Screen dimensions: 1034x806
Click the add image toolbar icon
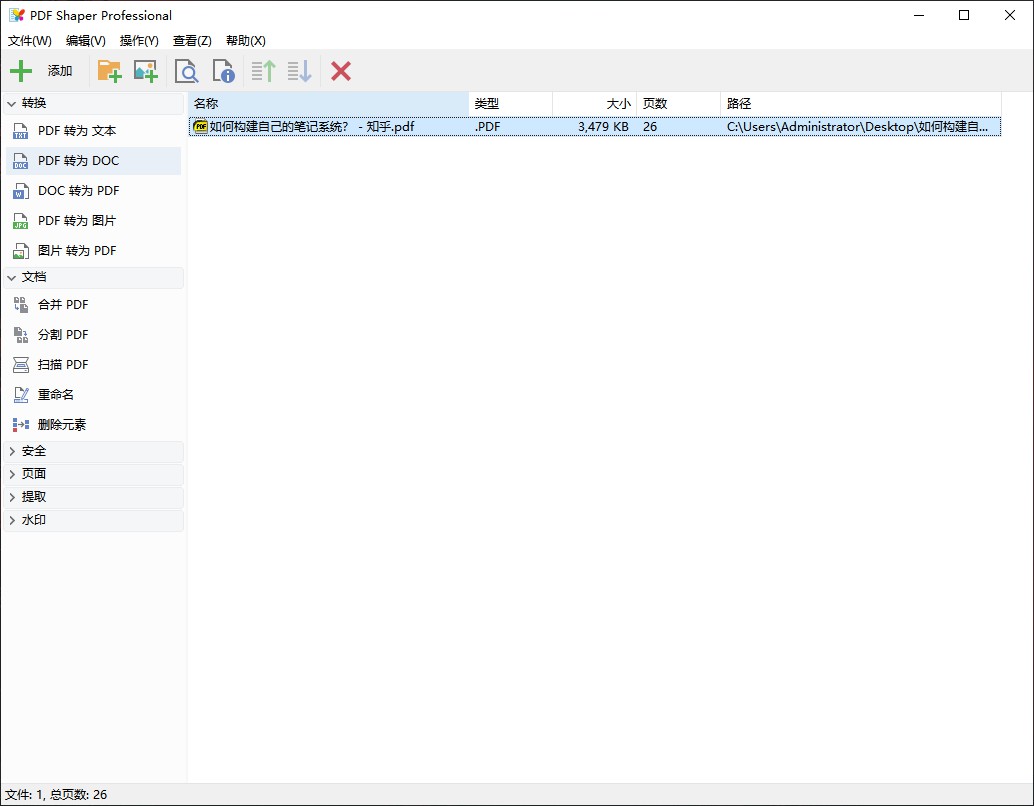(146, 71)
